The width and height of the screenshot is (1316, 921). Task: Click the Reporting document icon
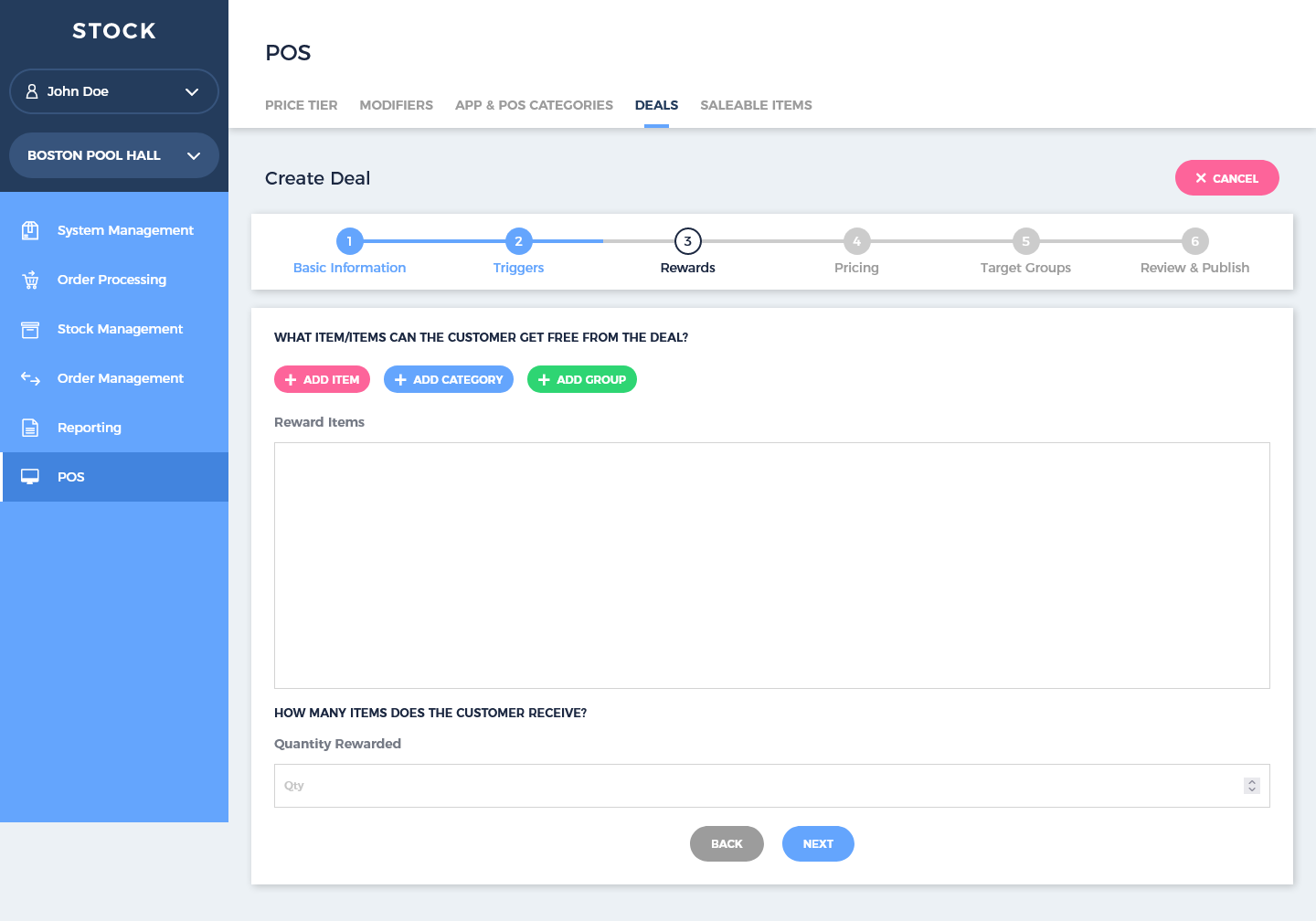[x=30, y=428]
